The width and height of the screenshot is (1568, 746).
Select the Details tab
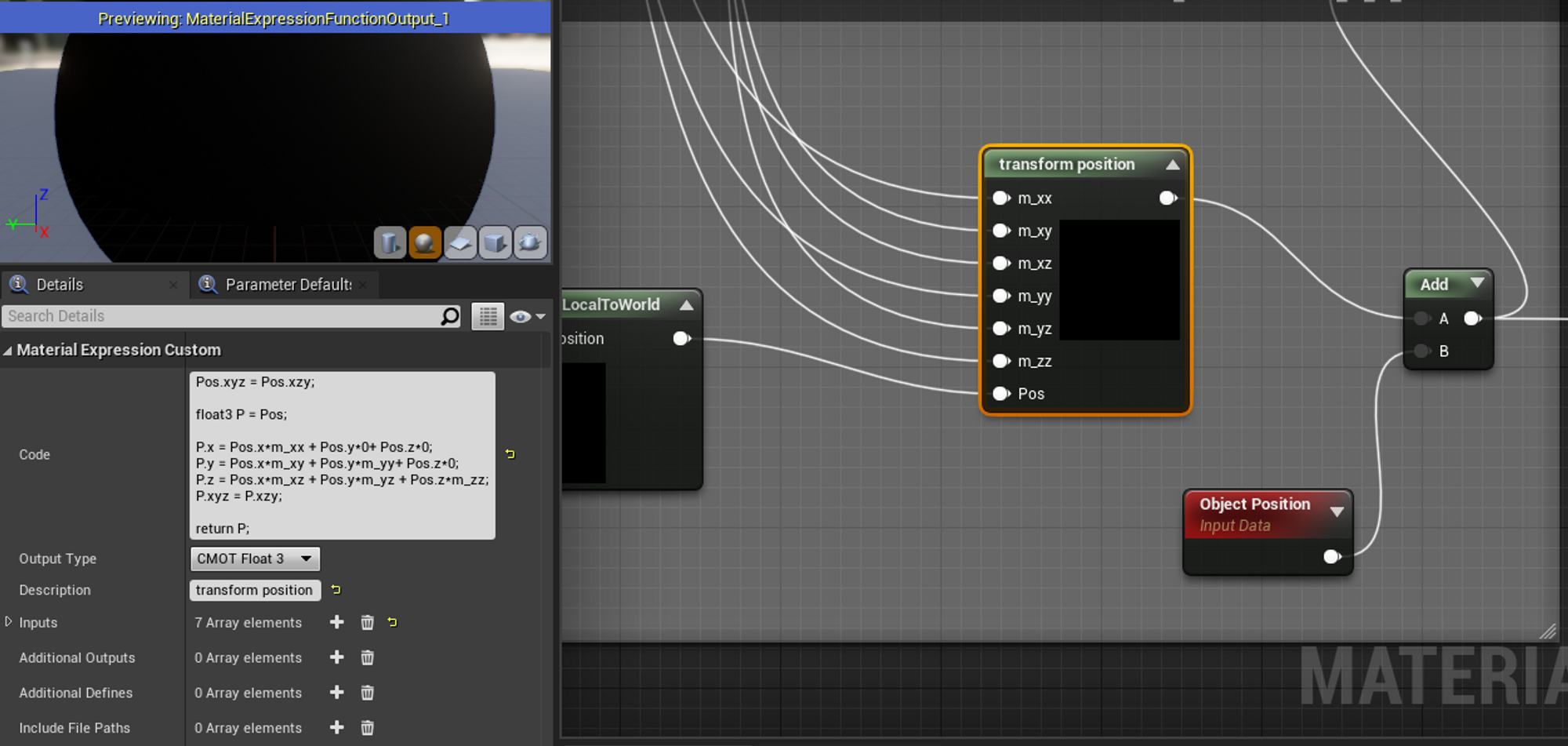60,285
